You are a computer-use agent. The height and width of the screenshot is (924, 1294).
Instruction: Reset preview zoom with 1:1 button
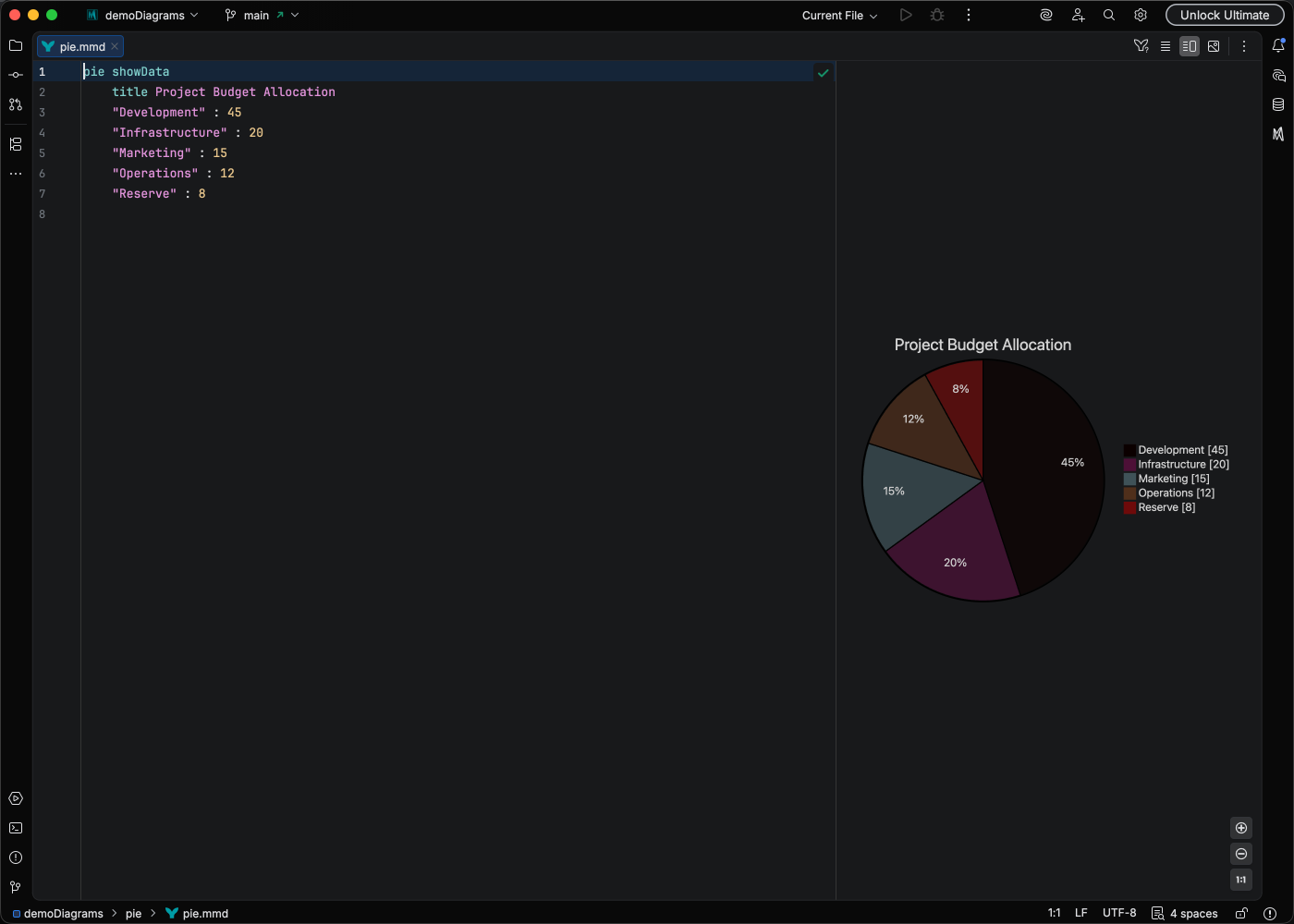[x=1241, y=880]
